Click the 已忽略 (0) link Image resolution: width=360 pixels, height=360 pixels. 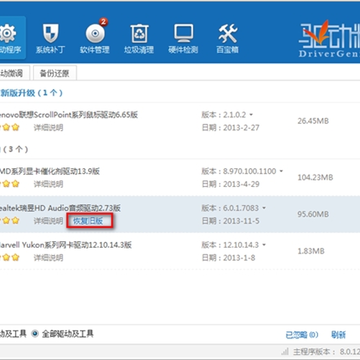coord(302,335)
